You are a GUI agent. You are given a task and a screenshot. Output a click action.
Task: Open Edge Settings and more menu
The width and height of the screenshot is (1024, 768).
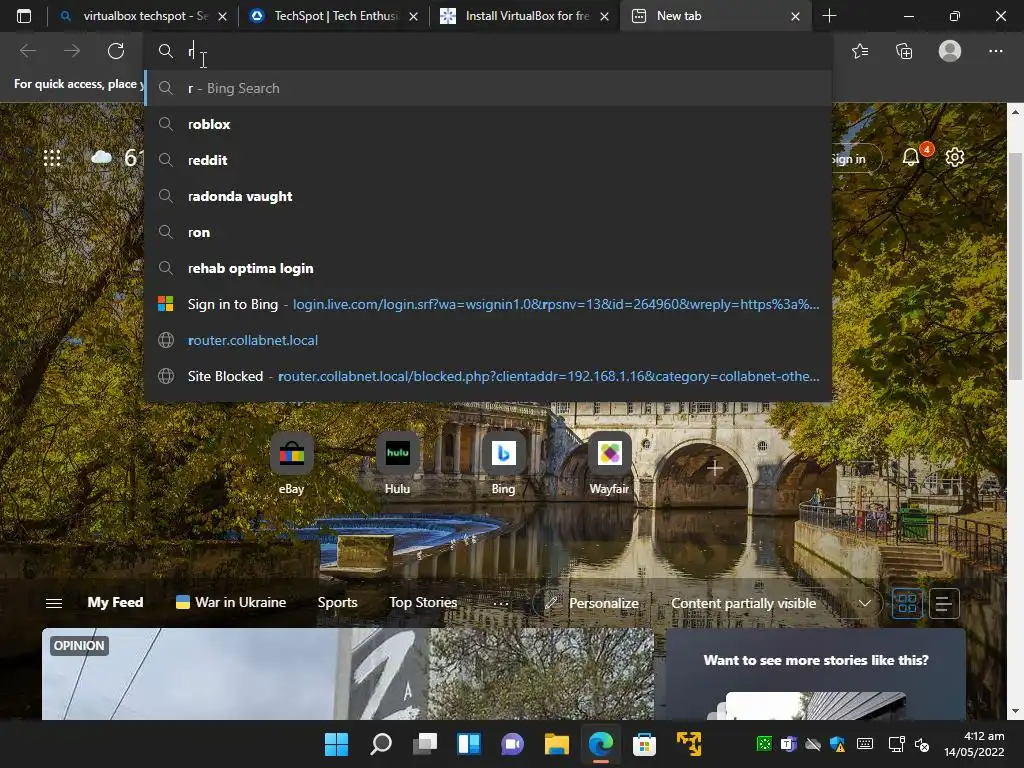(995, 51)
